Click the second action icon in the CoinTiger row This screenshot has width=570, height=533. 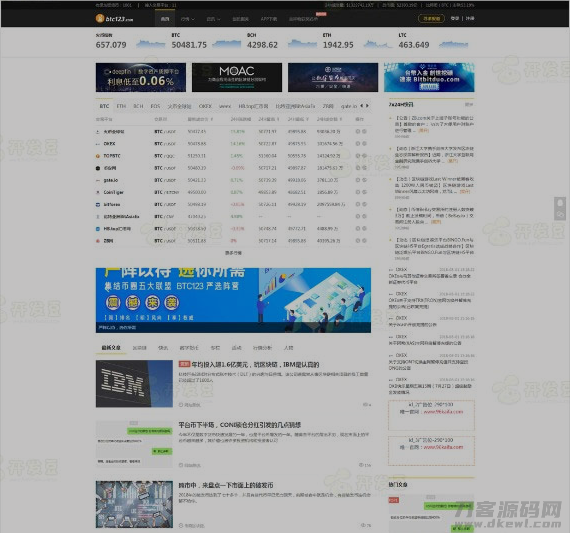click(364, 192)
